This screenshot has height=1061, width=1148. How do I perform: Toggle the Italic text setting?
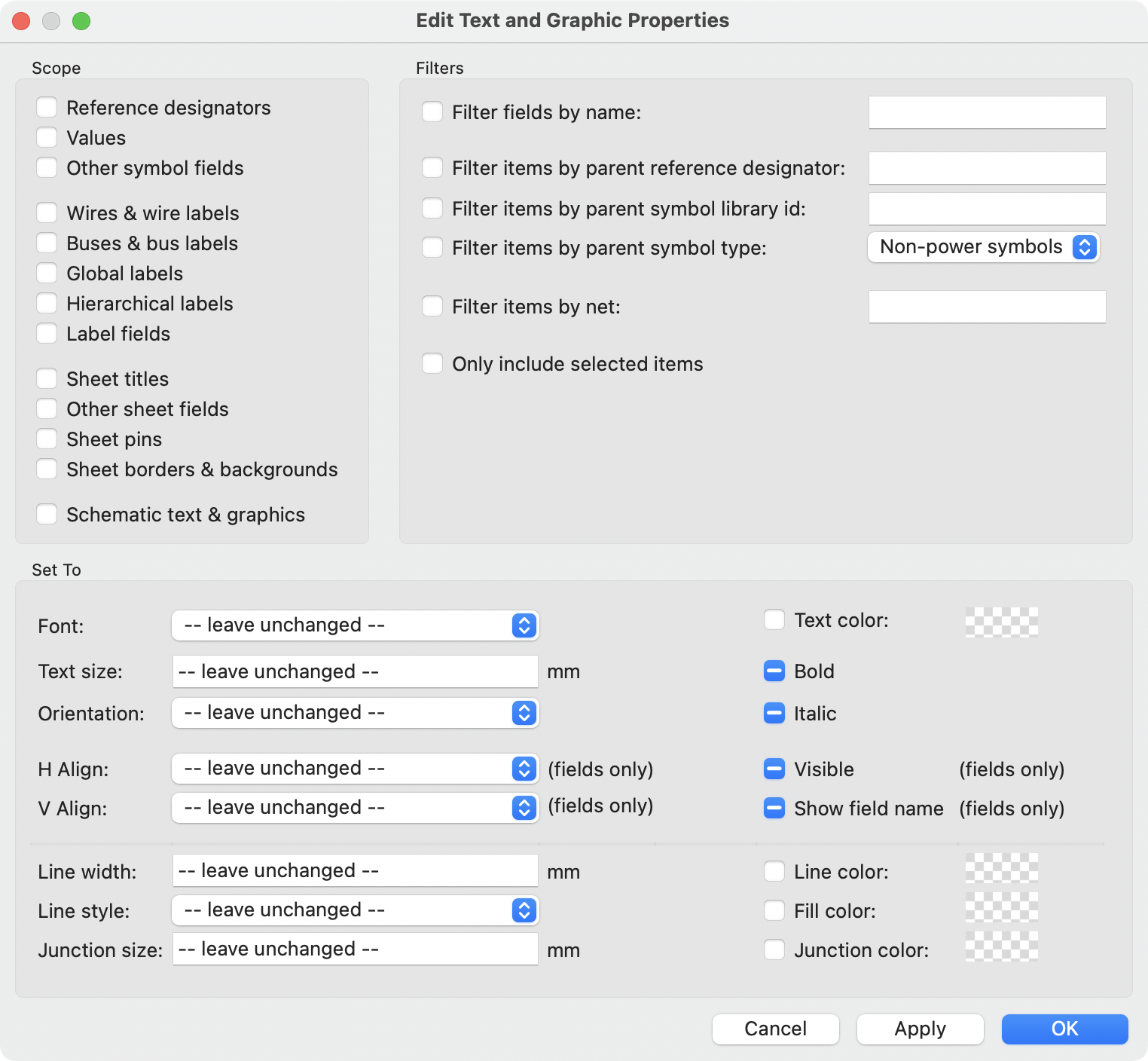coord(774,714)
